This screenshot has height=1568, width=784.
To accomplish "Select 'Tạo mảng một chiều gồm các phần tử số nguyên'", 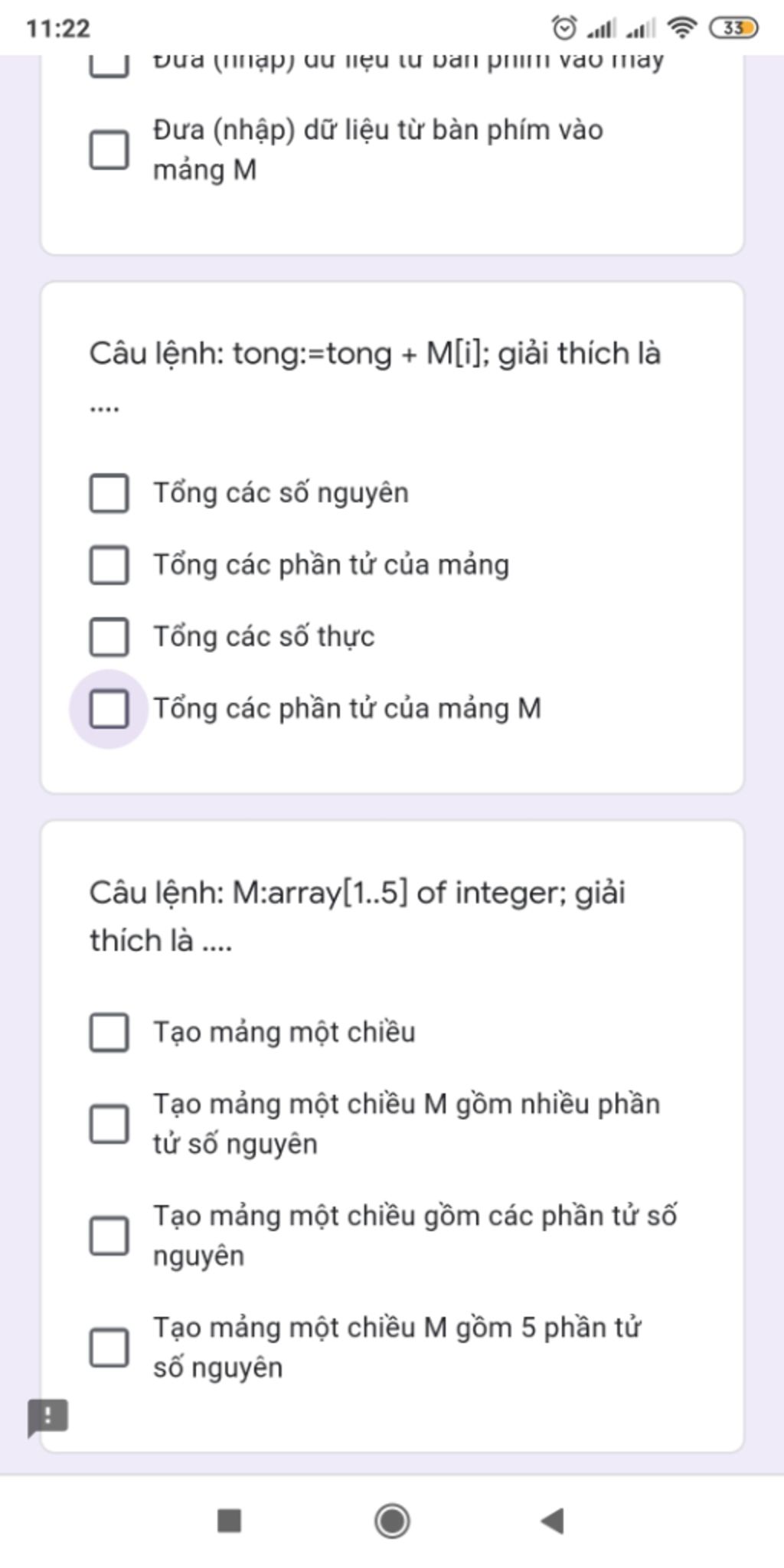I will 109,1236.
